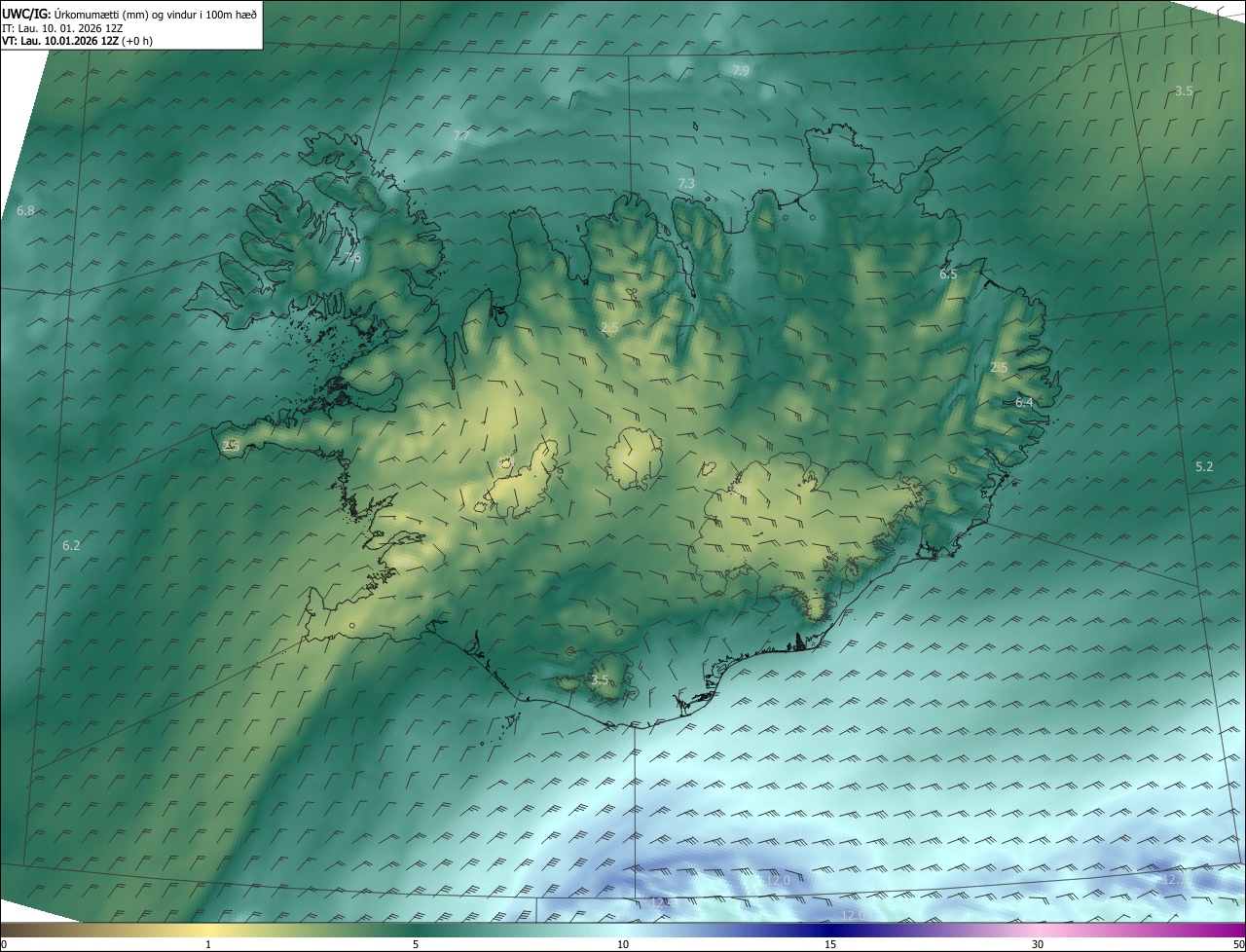Click the 3.5 value on the southern glacier

tap(600, 680)
